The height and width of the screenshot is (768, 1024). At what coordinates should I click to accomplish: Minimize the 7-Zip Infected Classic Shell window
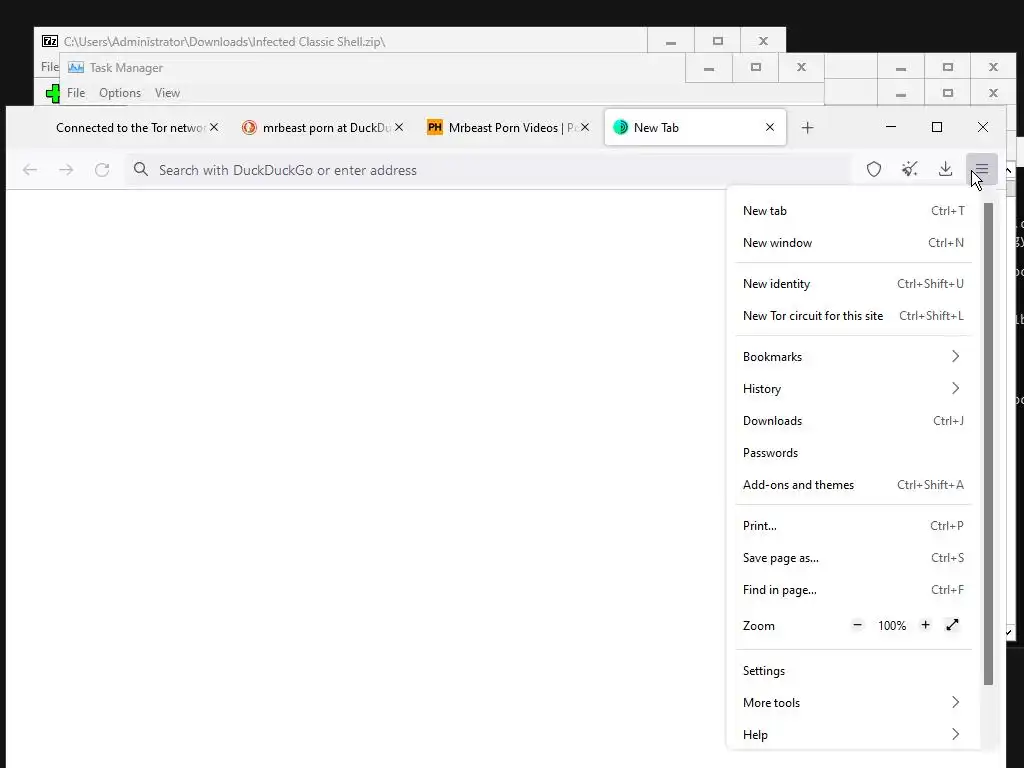pyautogui.click(x=671, y=41)
